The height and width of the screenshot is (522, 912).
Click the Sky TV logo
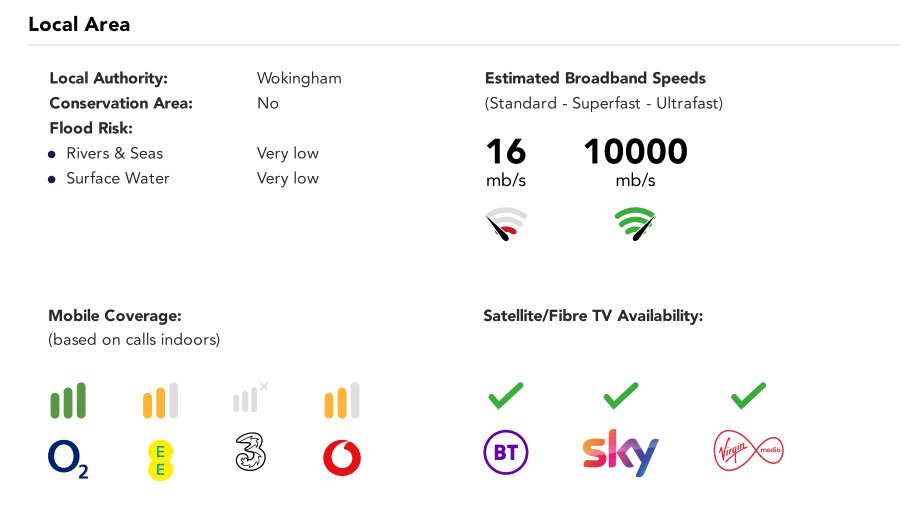click(621, 453)
